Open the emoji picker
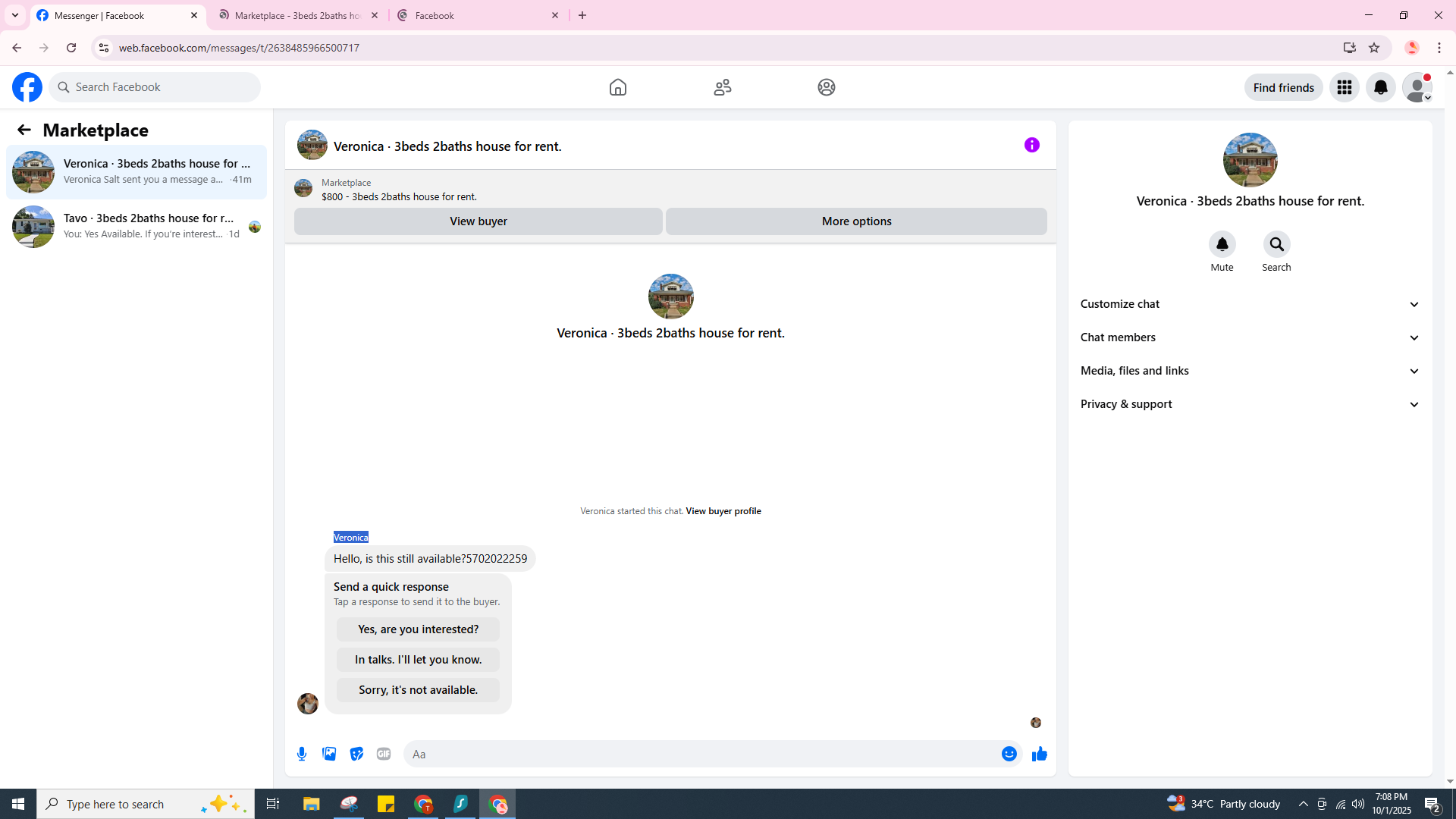The image size is (1456, 819). click(x=1009, y=754)
